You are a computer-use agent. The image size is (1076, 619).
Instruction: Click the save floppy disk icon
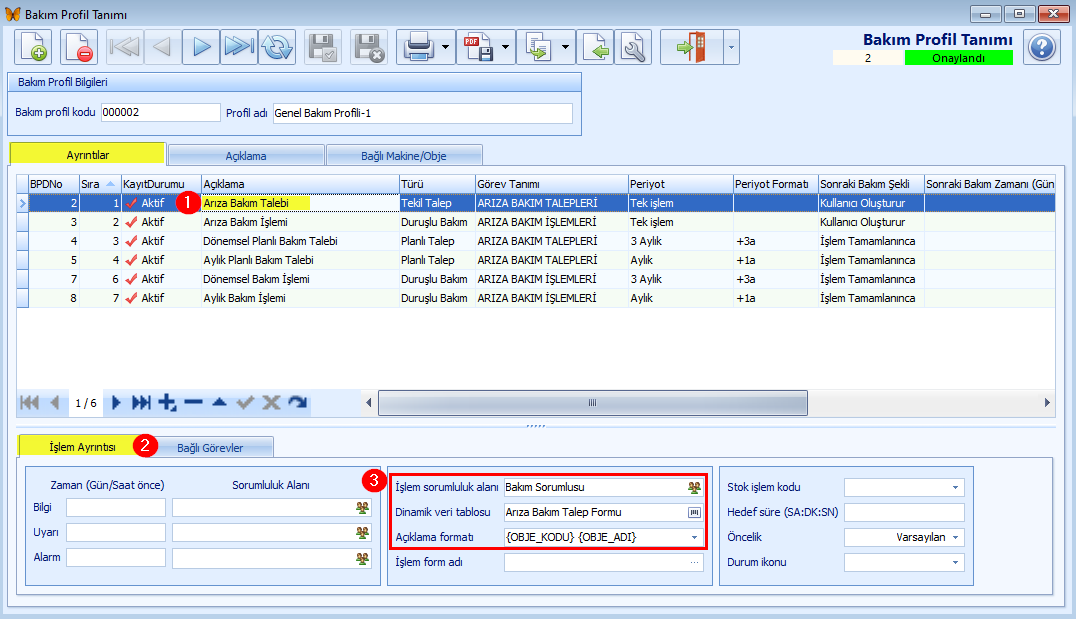[x=323, y=47]
